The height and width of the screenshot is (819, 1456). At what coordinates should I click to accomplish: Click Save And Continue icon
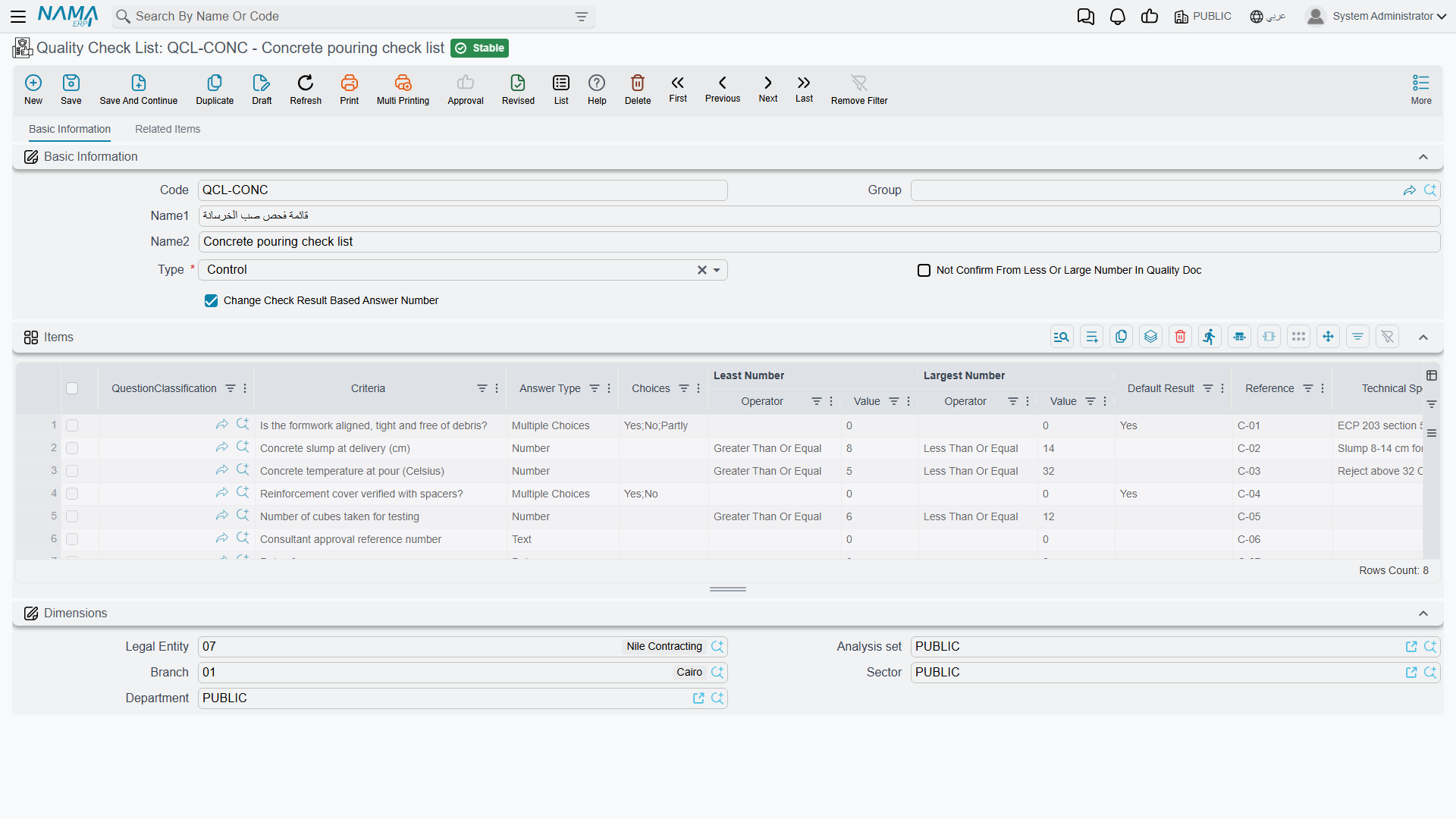[139, 83]
